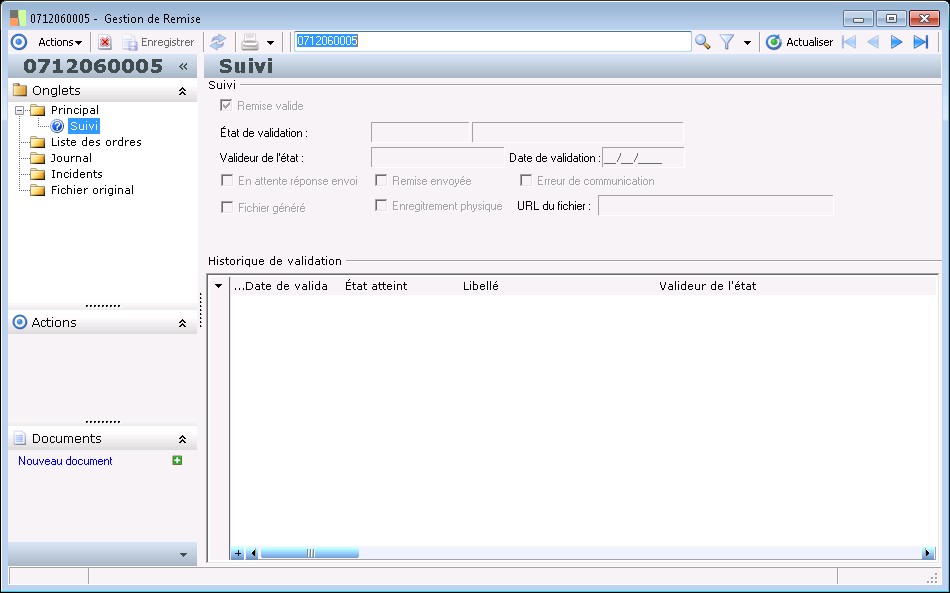Click the funnel filter icon
This screenshot has width=950, height=593.
[x=726, y=42]
